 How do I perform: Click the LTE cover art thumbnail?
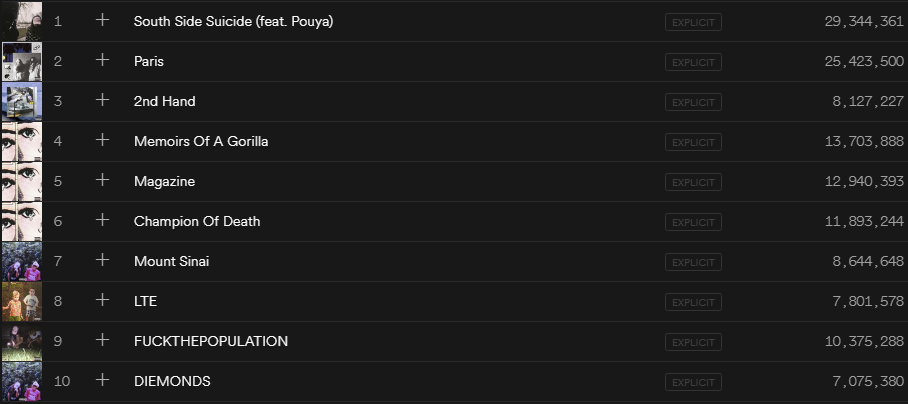(21, 301)
